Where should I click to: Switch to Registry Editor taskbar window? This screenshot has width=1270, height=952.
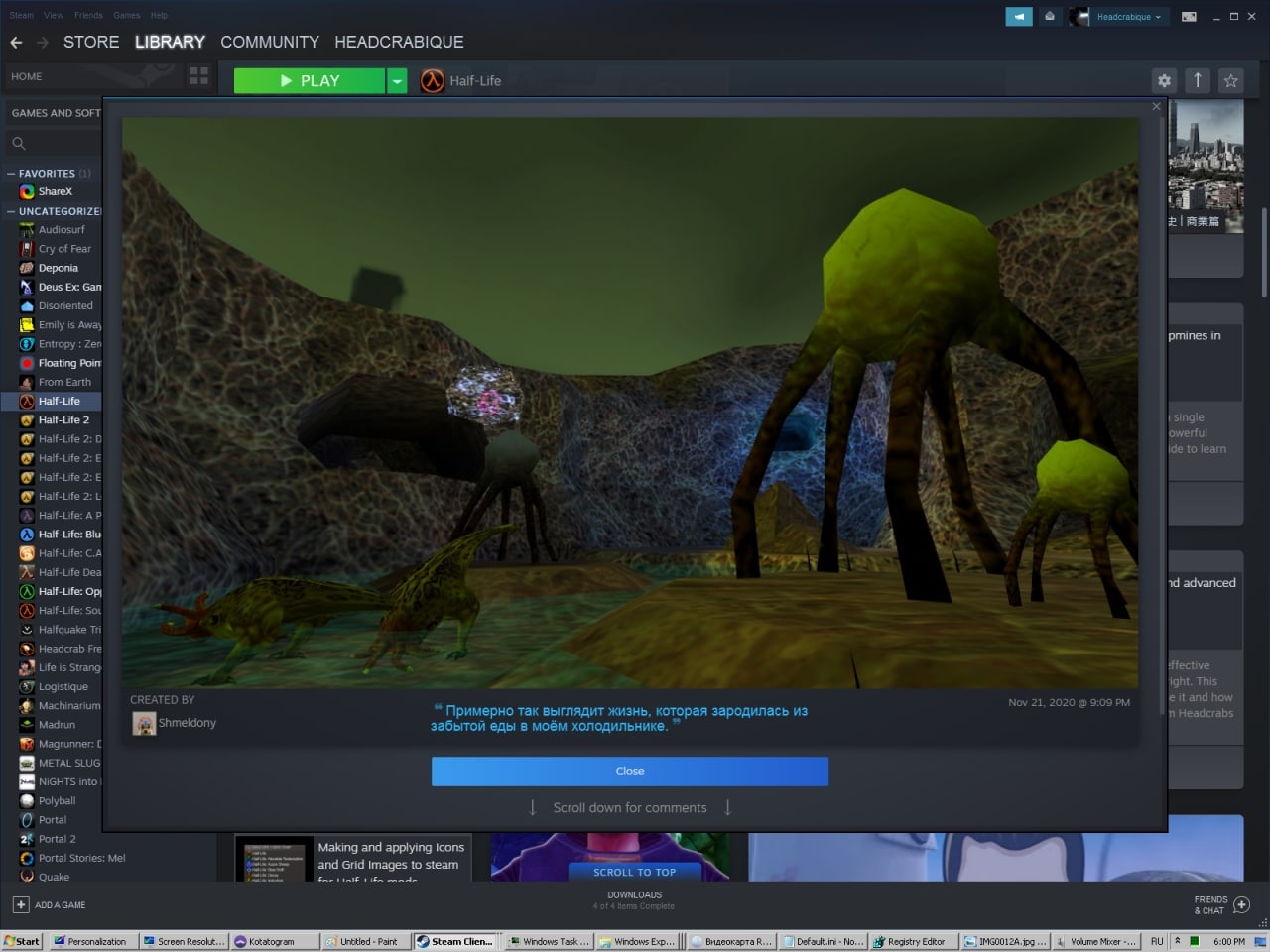point(914,941)
